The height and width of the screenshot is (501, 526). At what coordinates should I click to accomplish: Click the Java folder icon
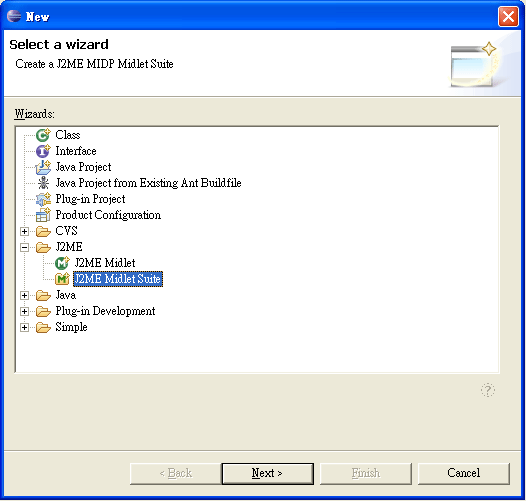click(x=43, y=295)
